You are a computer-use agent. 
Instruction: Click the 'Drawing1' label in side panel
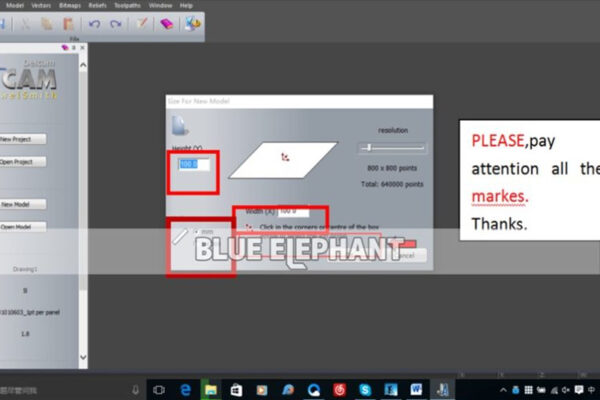[x=25, y=269]
